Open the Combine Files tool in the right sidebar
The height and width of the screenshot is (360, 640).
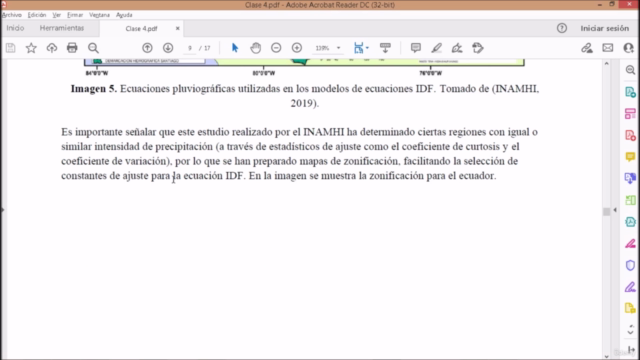pos(630,178)
